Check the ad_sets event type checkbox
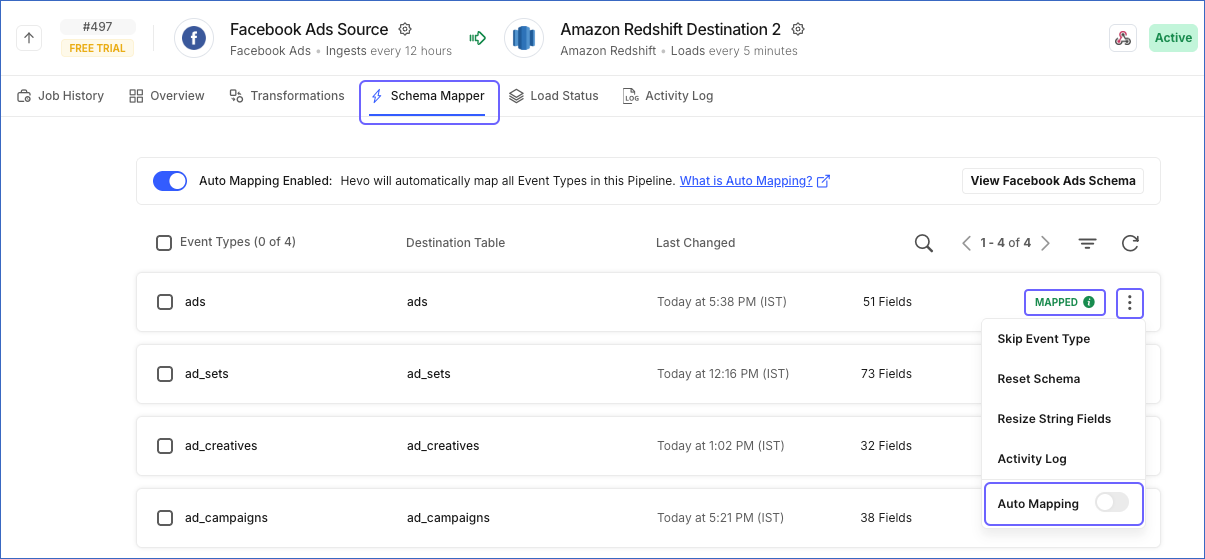Image resolution: width=1205 pixels, height=559 pixels. tap(165, 374)
